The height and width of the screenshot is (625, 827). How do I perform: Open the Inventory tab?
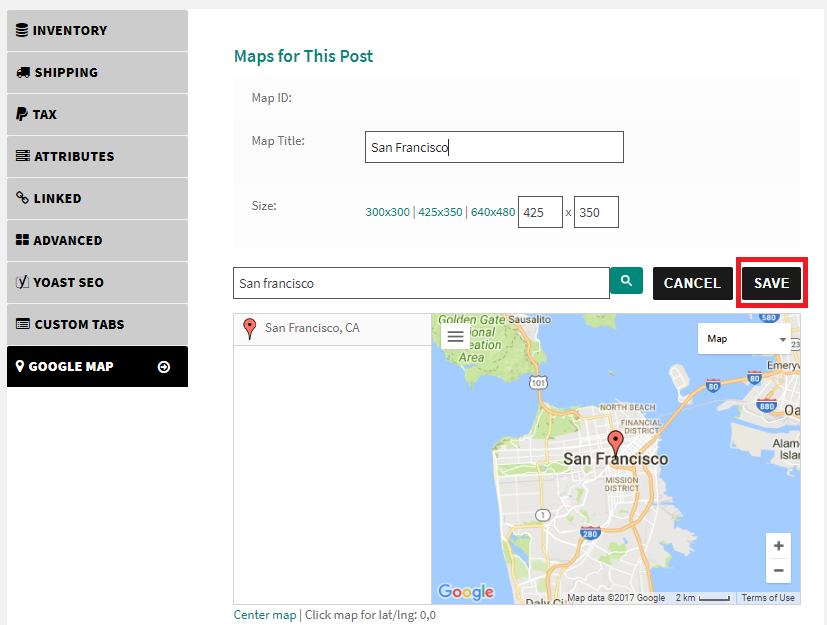coord(97,31)
